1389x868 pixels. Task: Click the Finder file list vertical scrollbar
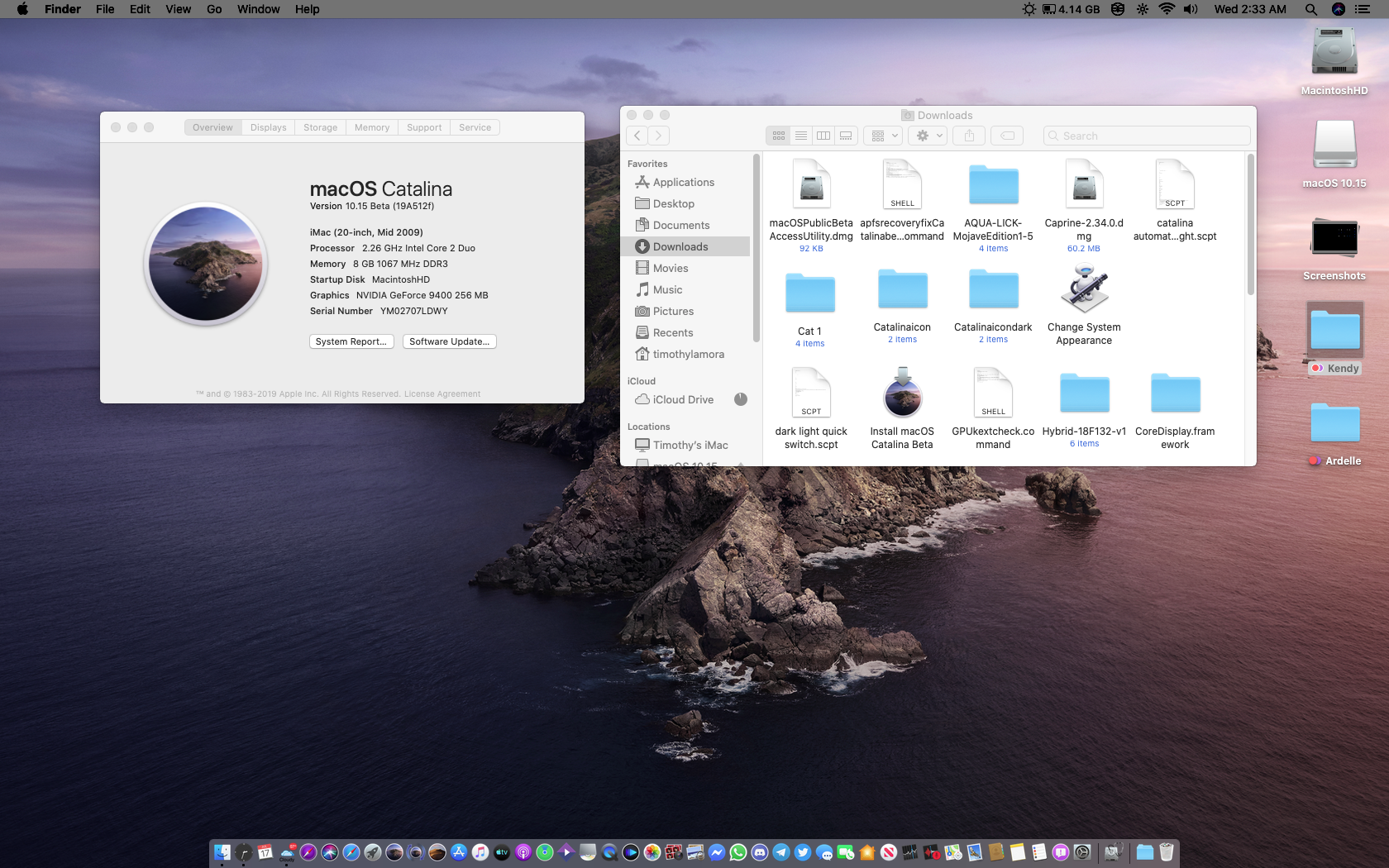(x=1250, y=225)
